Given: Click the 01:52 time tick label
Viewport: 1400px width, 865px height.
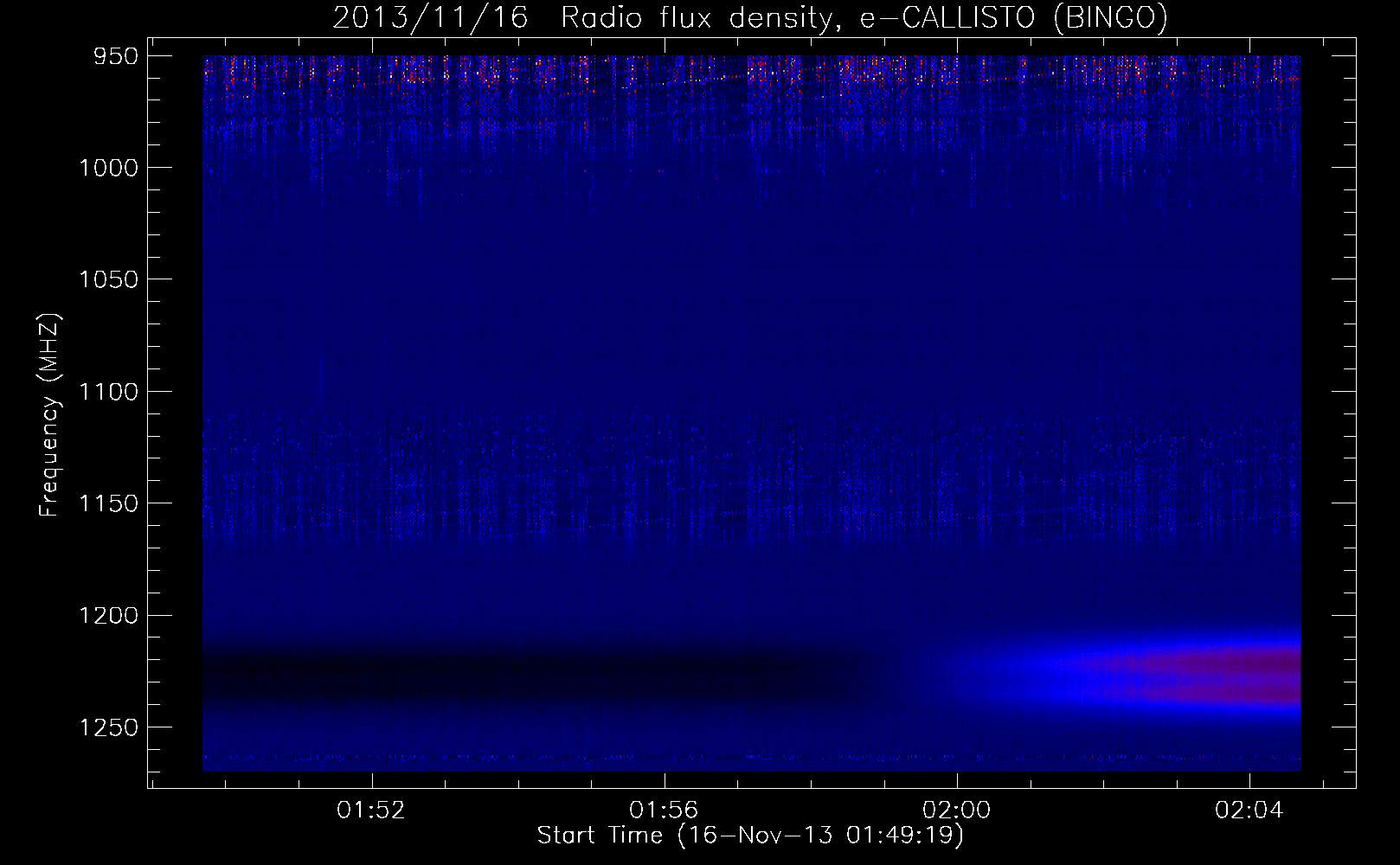Looking at the screenshot, I should [371, 811].
